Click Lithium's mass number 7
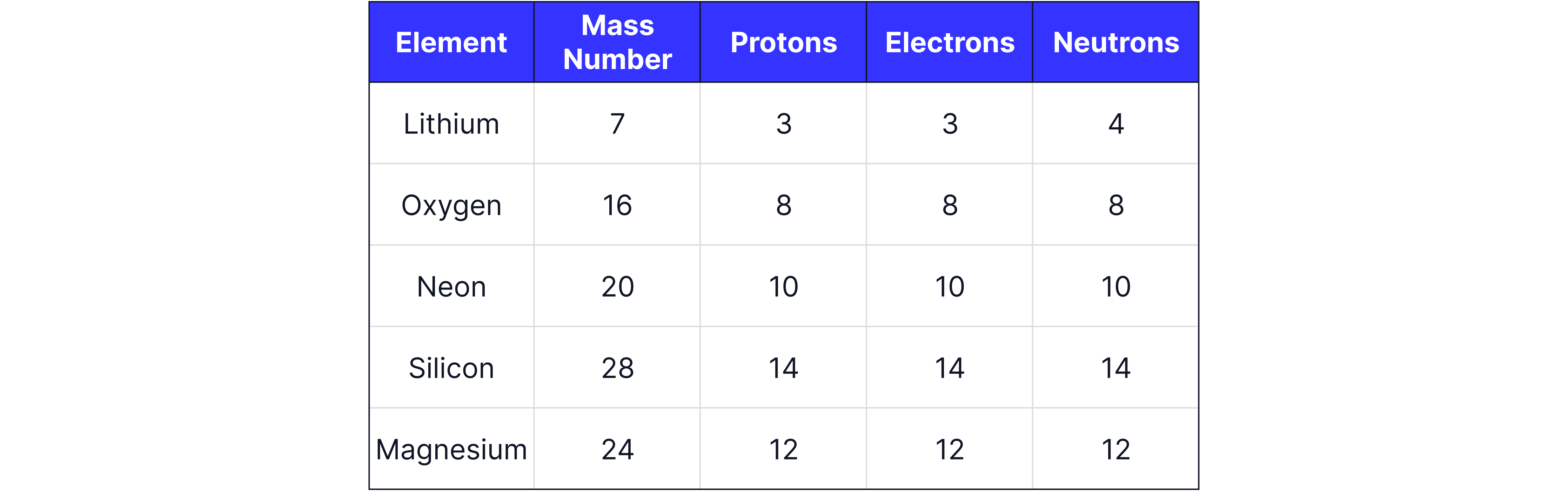Viewport: 1568px width, 491px height. click(x=617, y=124)
